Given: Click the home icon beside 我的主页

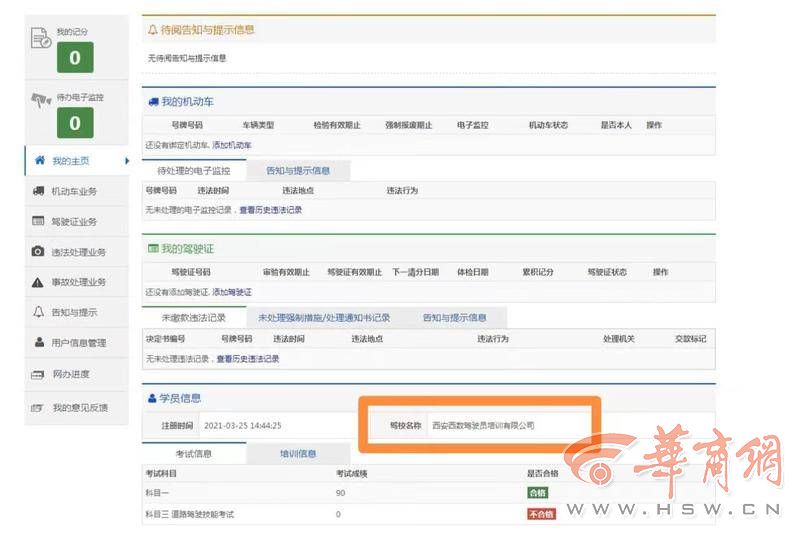Looking at the screenshot, I should click(40, 161).
